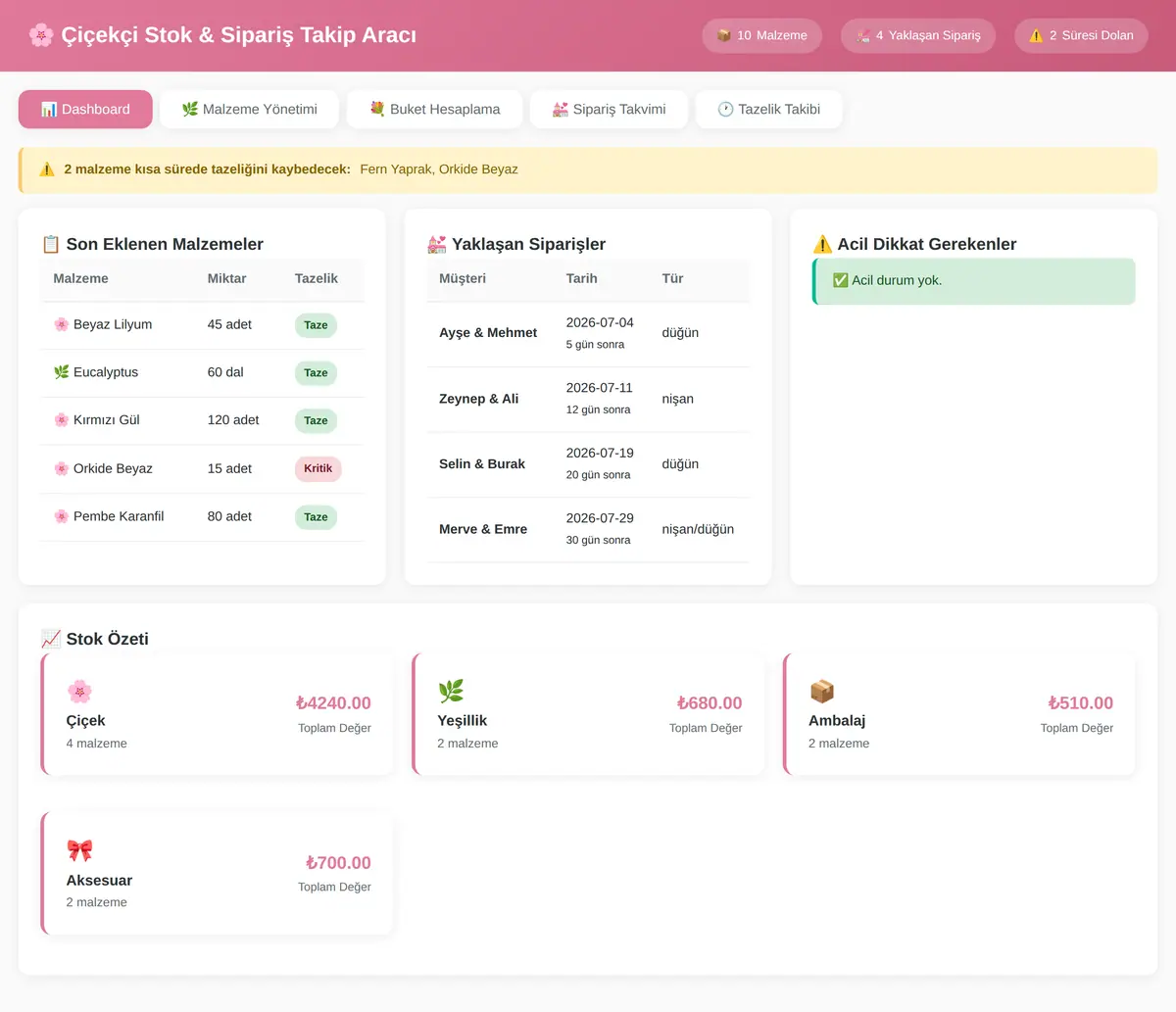
Task: Switch to the Malzeme Yönetimi tab
Action: tap(250, 110)
